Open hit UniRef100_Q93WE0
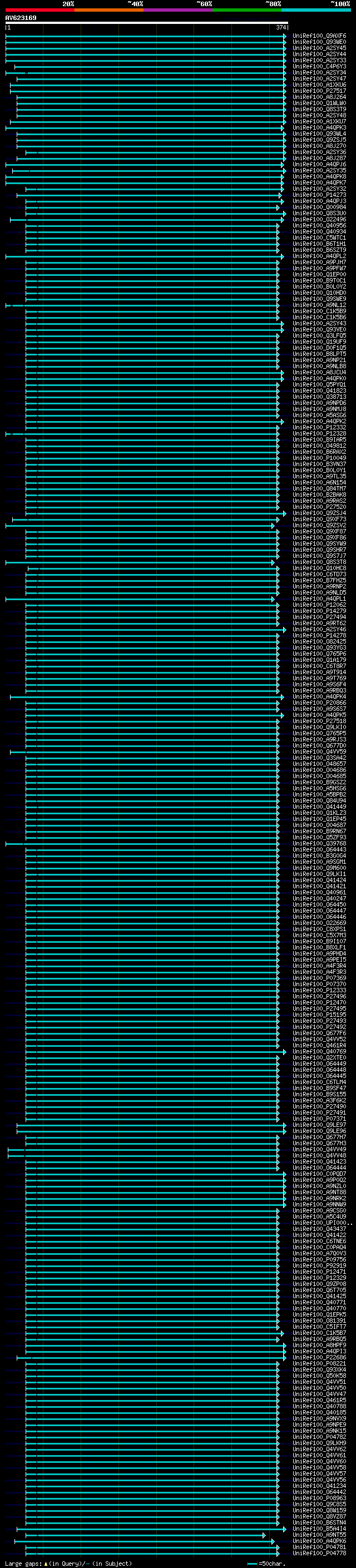Screen dimensions: 356x1568 click(319, 42)
